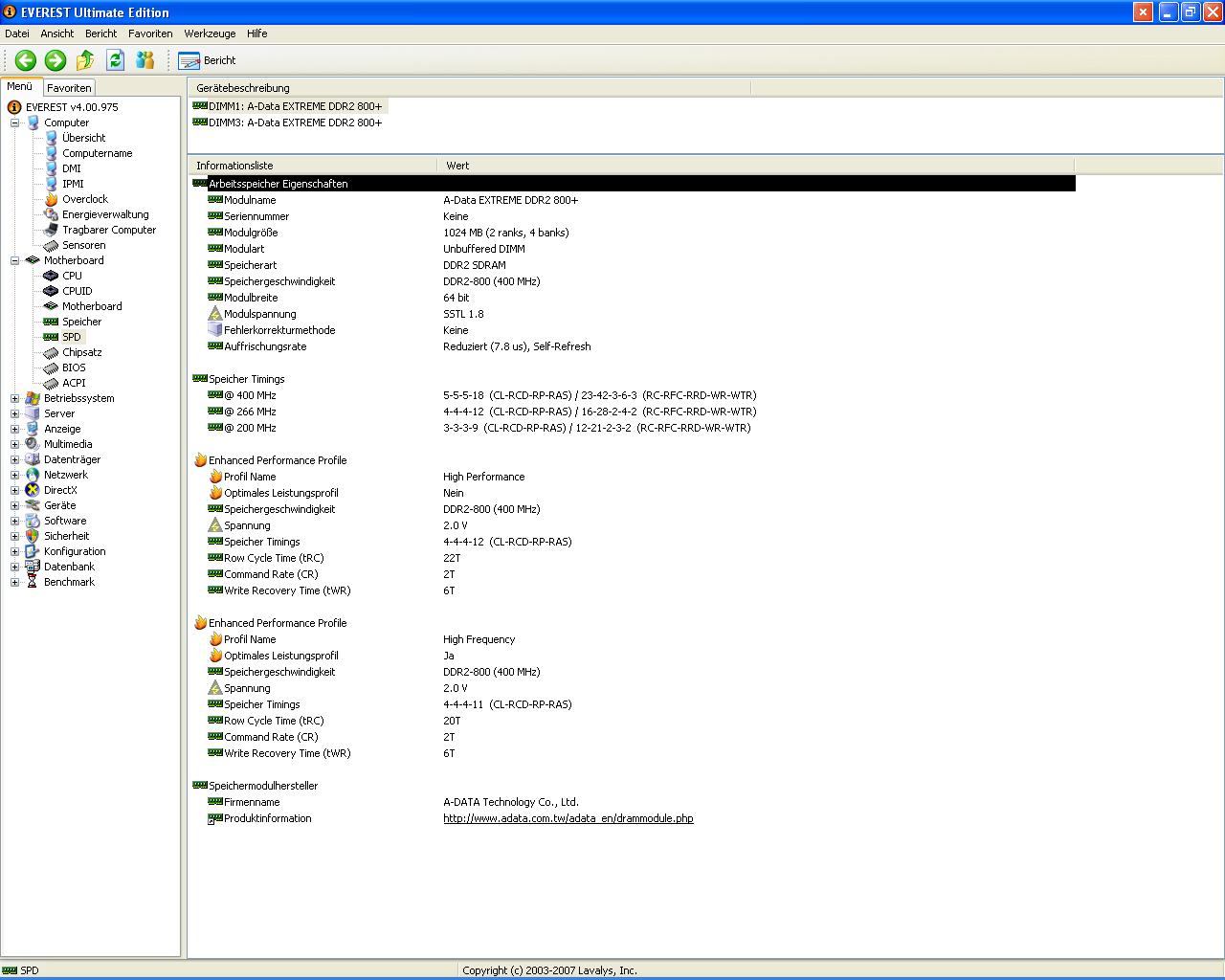
Task: Open the Werkzeuge menu
Action: click(210, 33)
